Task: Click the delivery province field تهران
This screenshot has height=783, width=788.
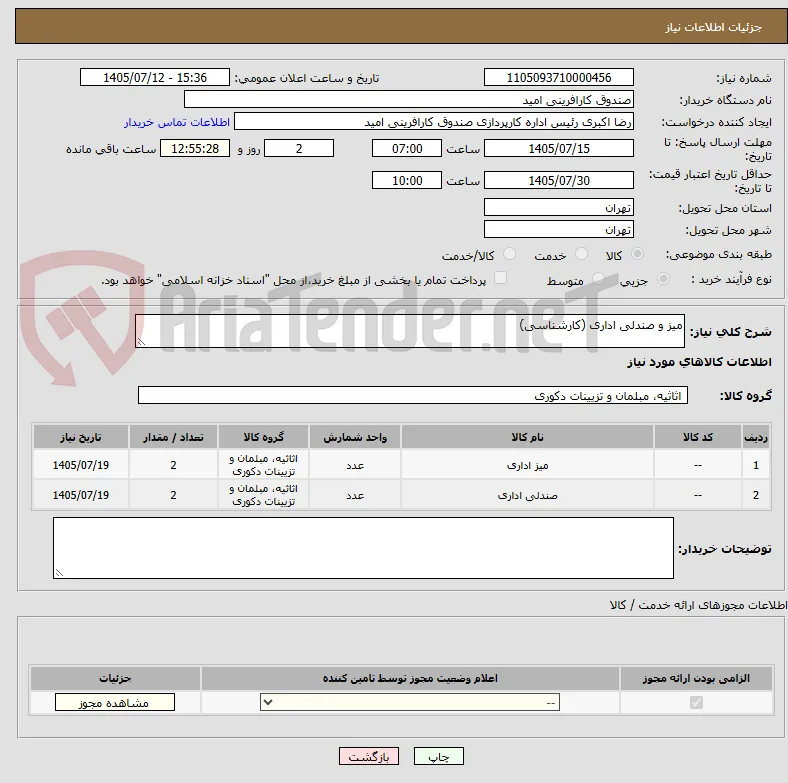Action: tap(558, 207)
